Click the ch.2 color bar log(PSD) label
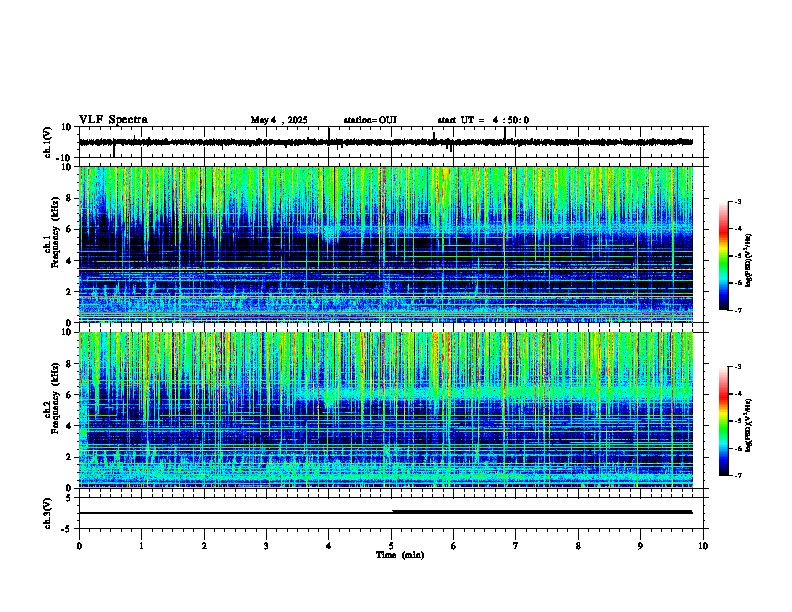This screenshot has width=792, height=612. [x=749, y=425]
